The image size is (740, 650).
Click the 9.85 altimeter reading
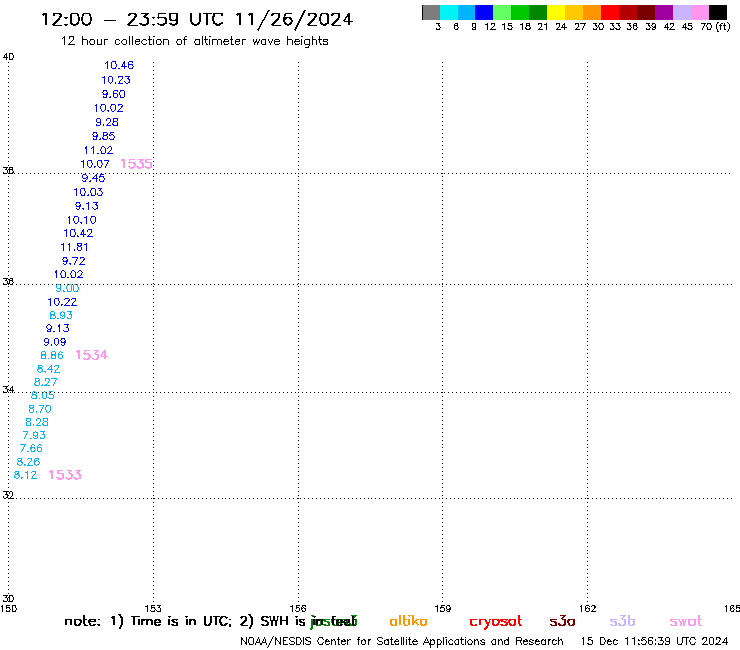coord(103,136)
